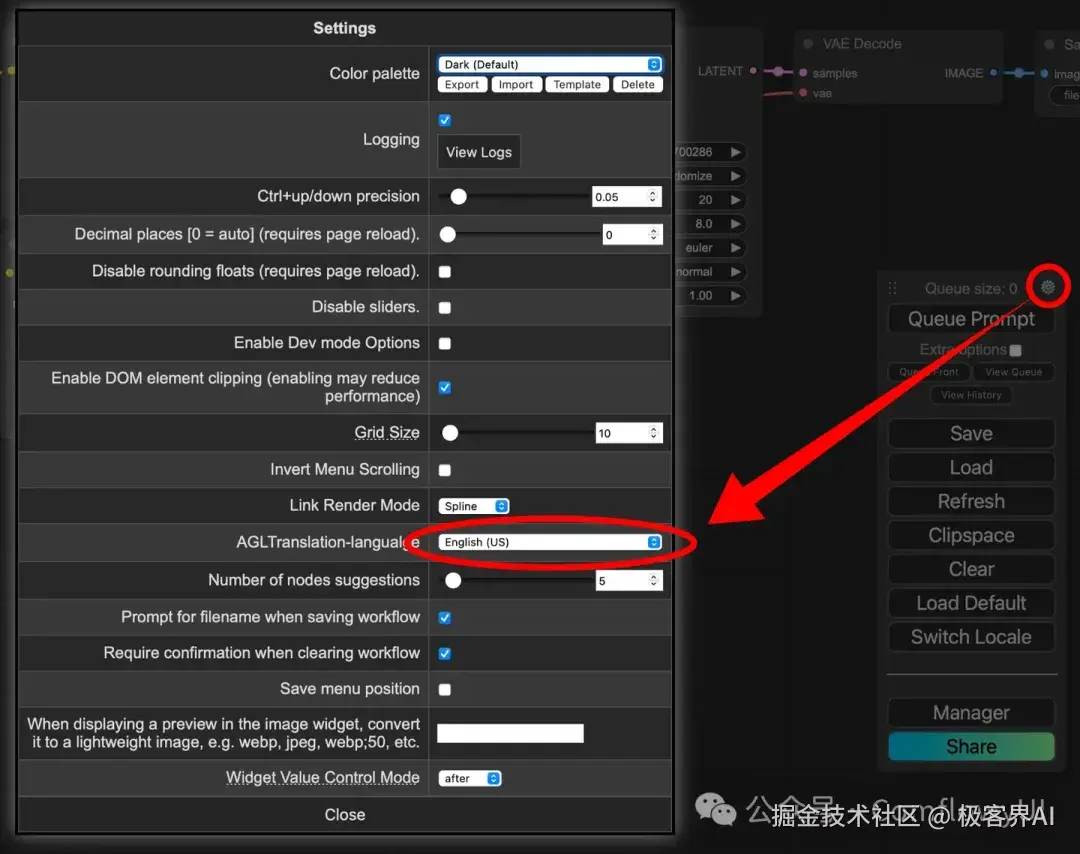Click the Share button

971,747
